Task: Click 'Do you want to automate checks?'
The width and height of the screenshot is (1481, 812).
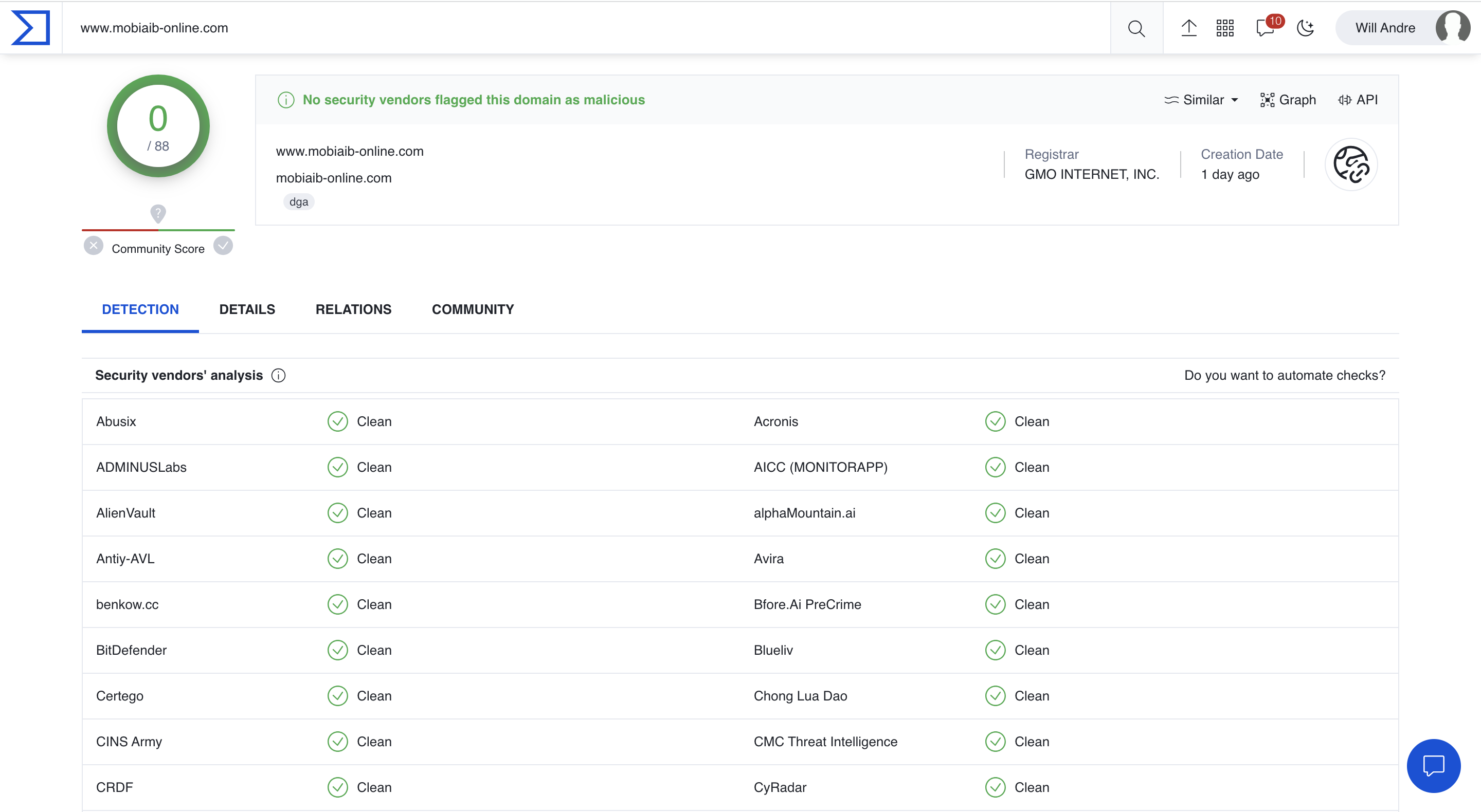Action: pos(1285,375)
